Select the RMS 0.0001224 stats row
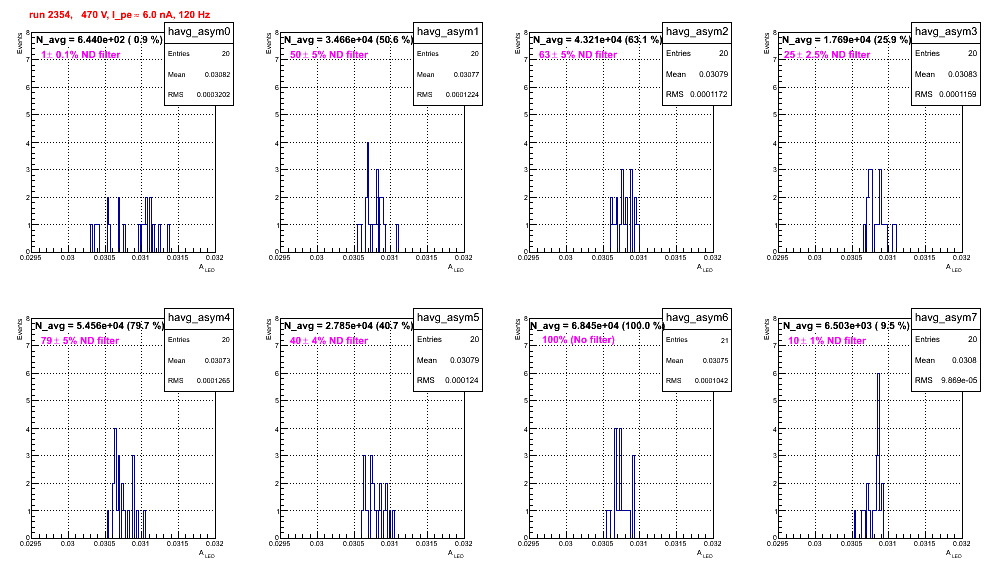The width and height of the screenshot is (996, 572). point(448,95)
